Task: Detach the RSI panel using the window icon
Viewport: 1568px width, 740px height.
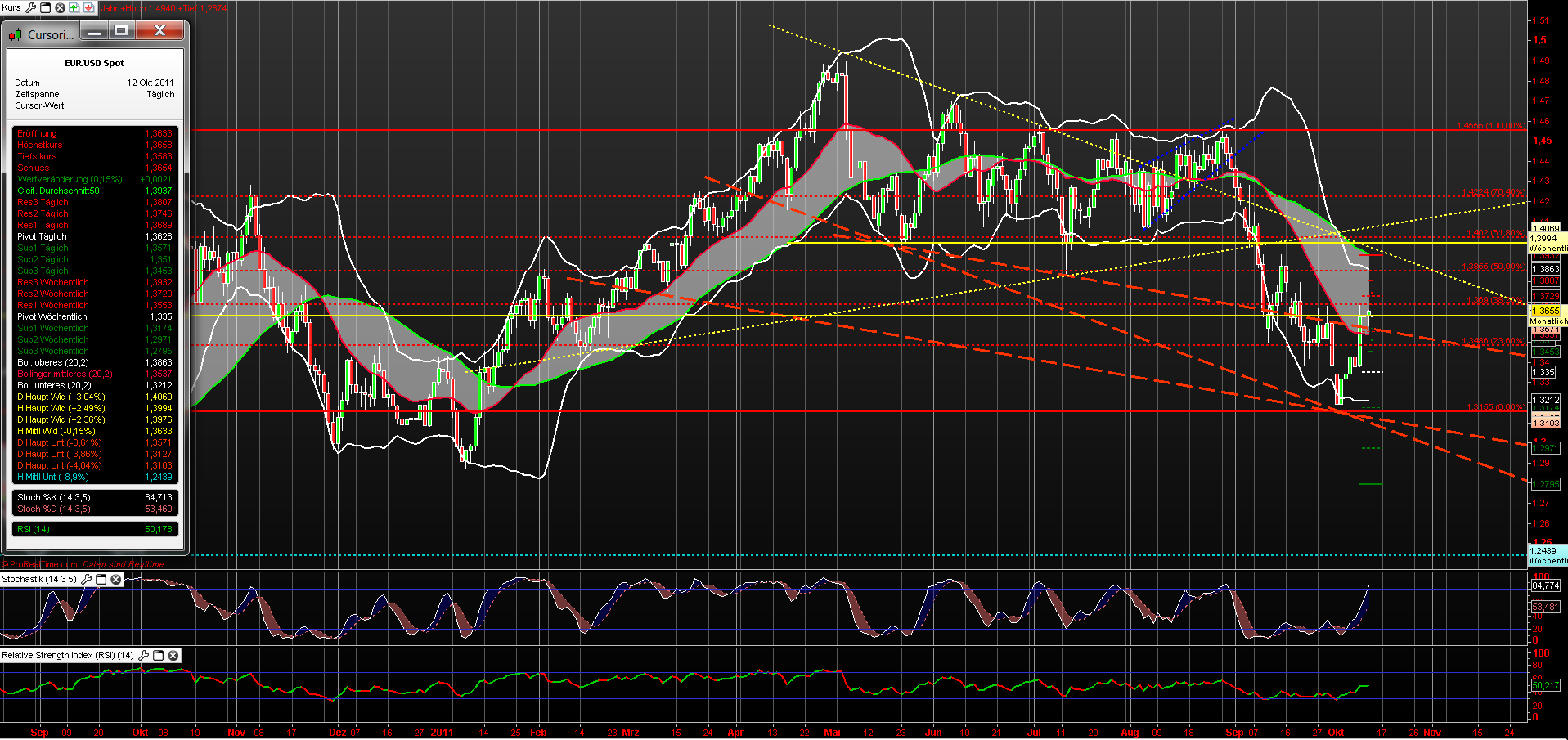Action: coord(159,655)
